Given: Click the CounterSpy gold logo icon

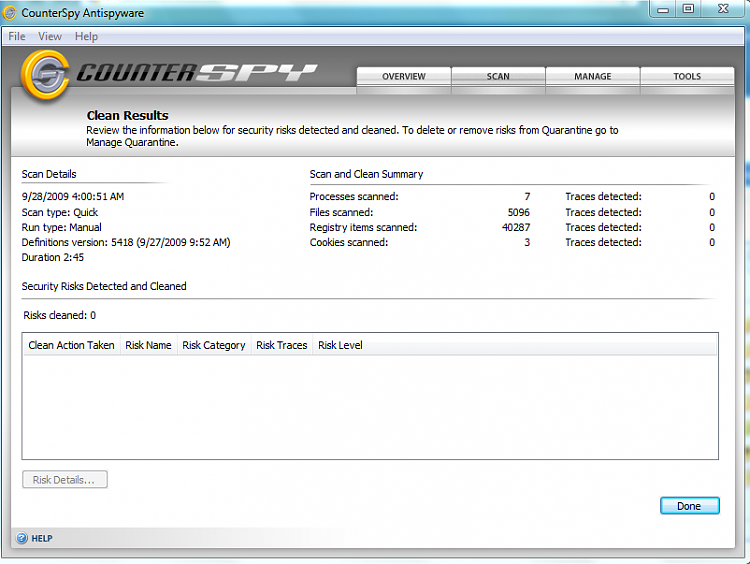Looking at the screenshot, I should tap(45, 75).
